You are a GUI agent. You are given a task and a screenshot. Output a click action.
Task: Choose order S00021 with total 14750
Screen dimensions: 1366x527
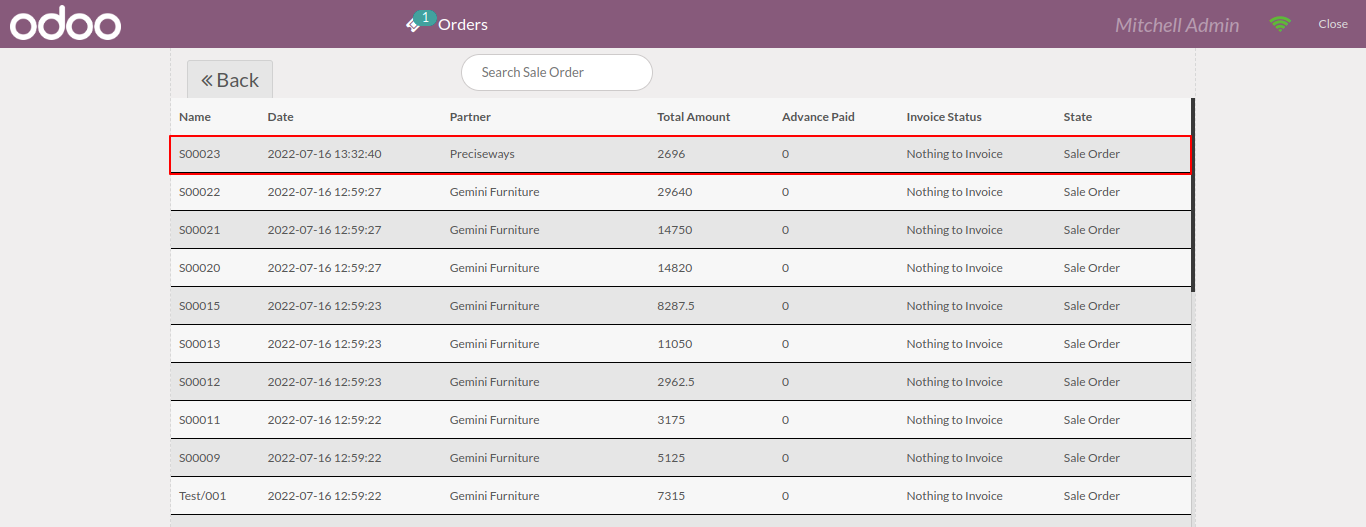(680, 230)
